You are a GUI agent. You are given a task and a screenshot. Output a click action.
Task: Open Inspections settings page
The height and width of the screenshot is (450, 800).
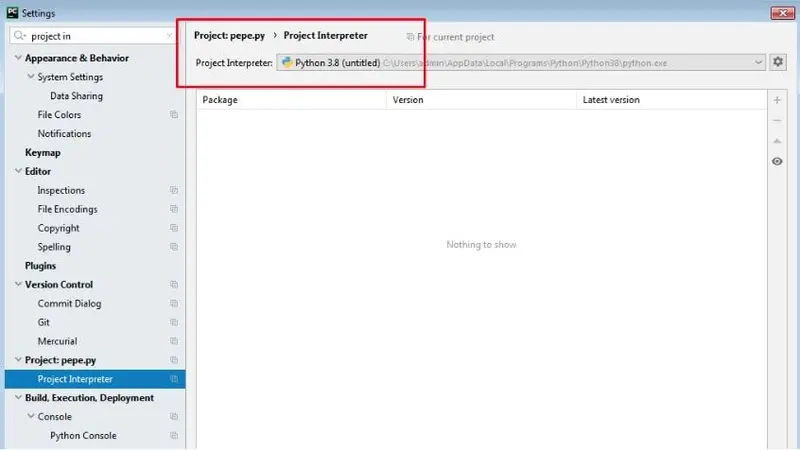click(x=61, y=190)
